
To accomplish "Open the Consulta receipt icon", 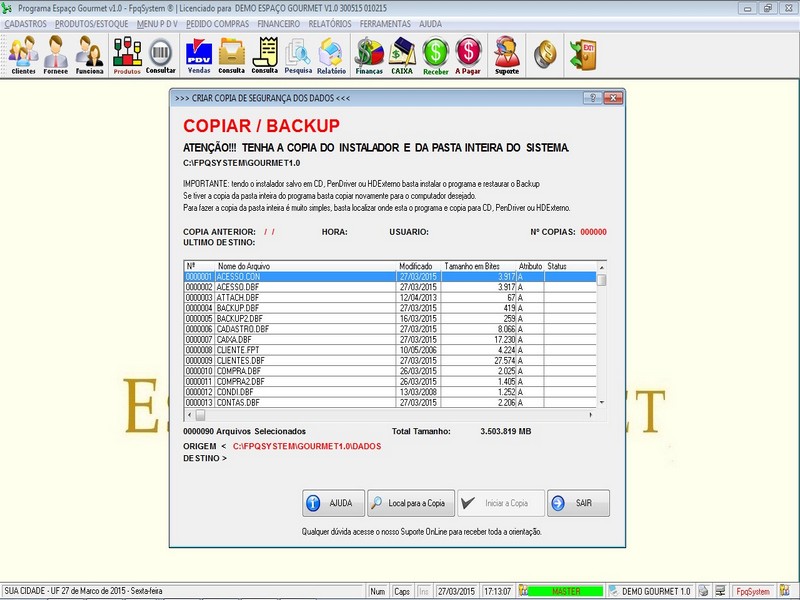I will click(265, 55).
